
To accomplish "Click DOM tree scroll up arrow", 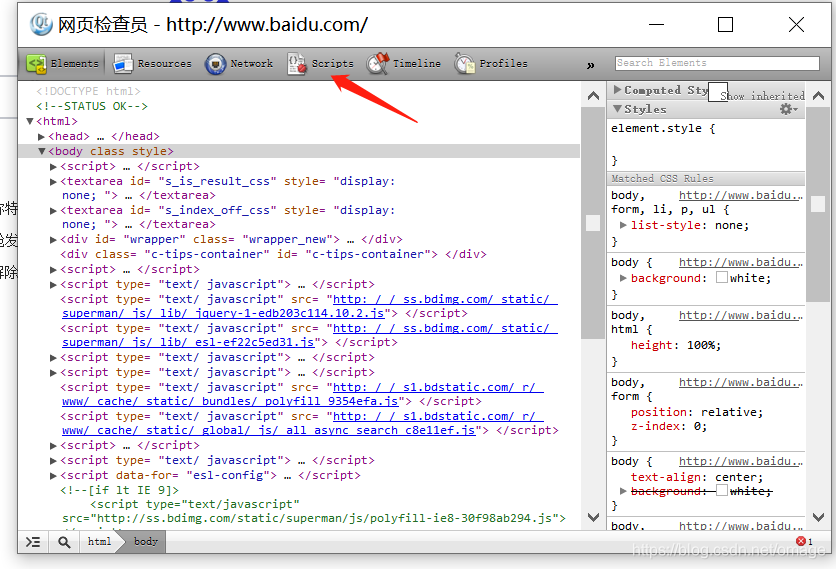I will pos(593,96).
